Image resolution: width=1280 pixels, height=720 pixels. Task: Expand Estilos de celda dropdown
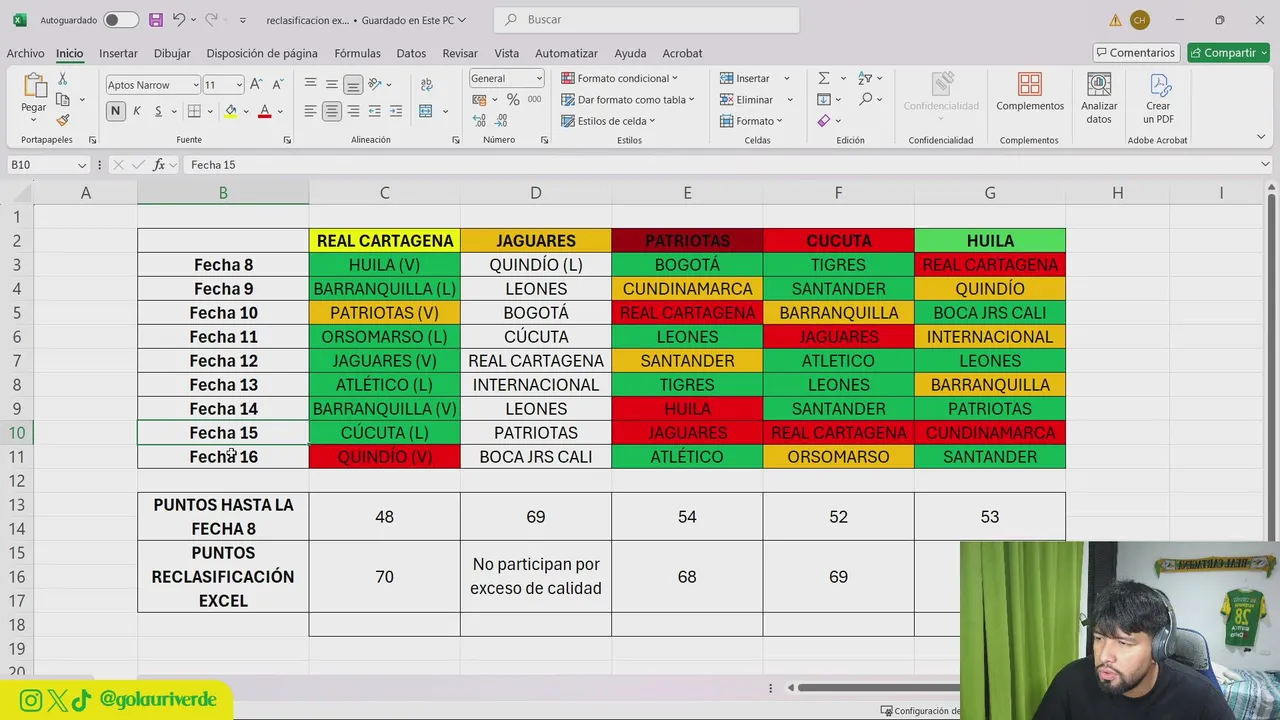click(x=652, y=121)
